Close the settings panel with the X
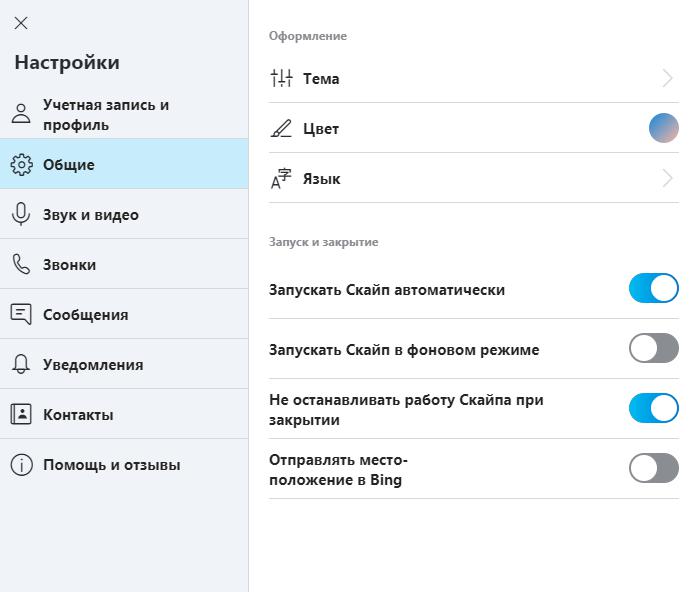Image resolution: width=698 pixels, height=592 pixels. point(21,23)
